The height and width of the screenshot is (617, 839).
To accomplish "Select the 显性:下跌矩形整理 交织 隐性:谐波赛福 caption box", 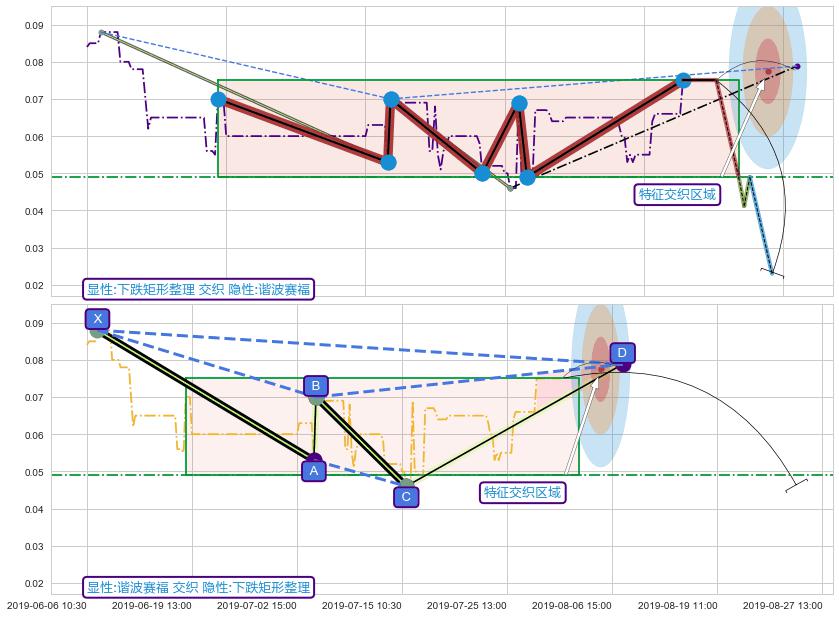I will pyautogui.click(x=198, y=290).
